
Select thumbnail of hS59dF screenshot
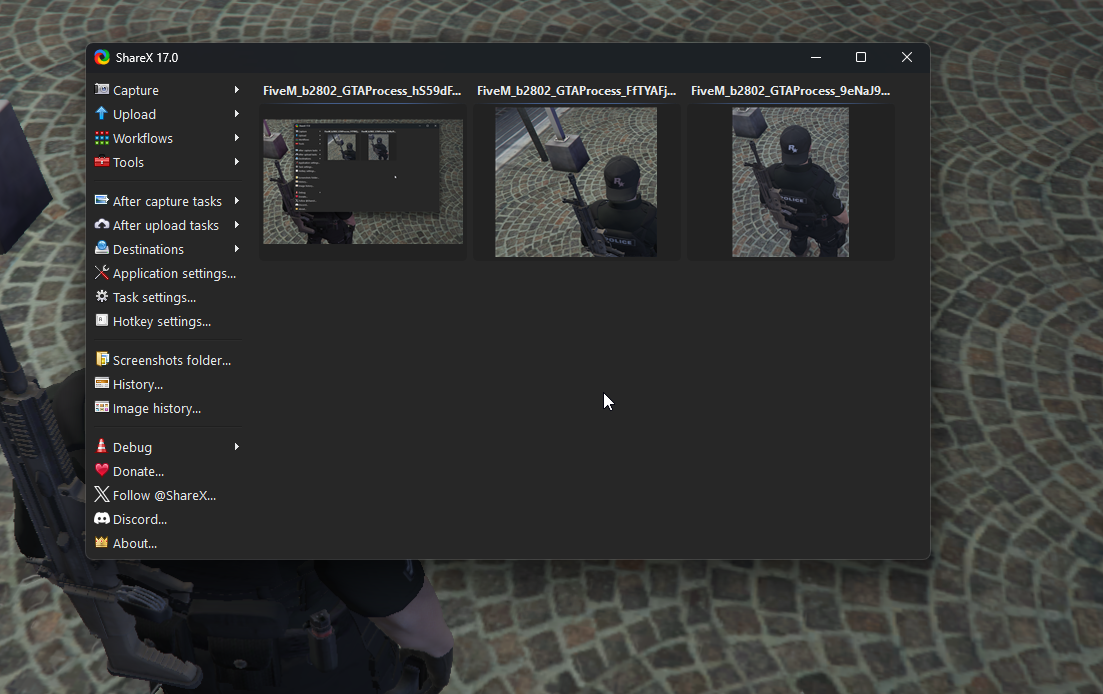pos(363,181)
